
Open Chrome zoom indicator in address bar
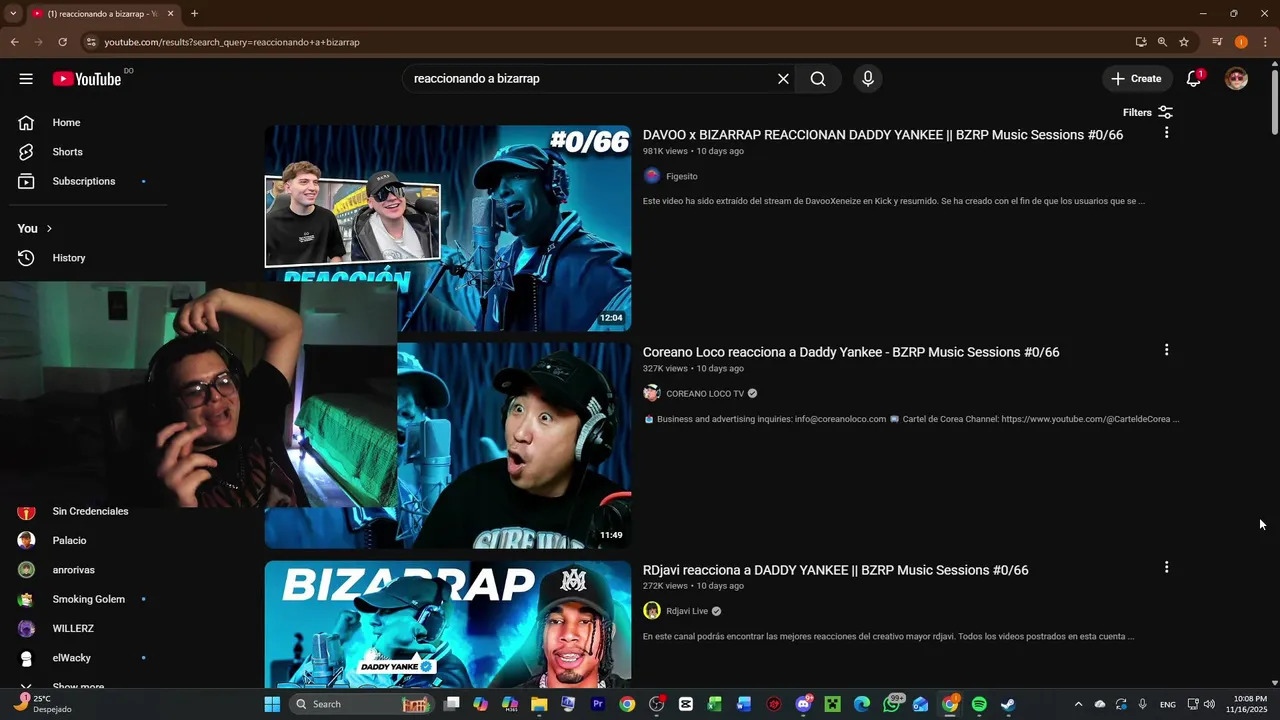pyautogui.click(x=1162, y=42)
